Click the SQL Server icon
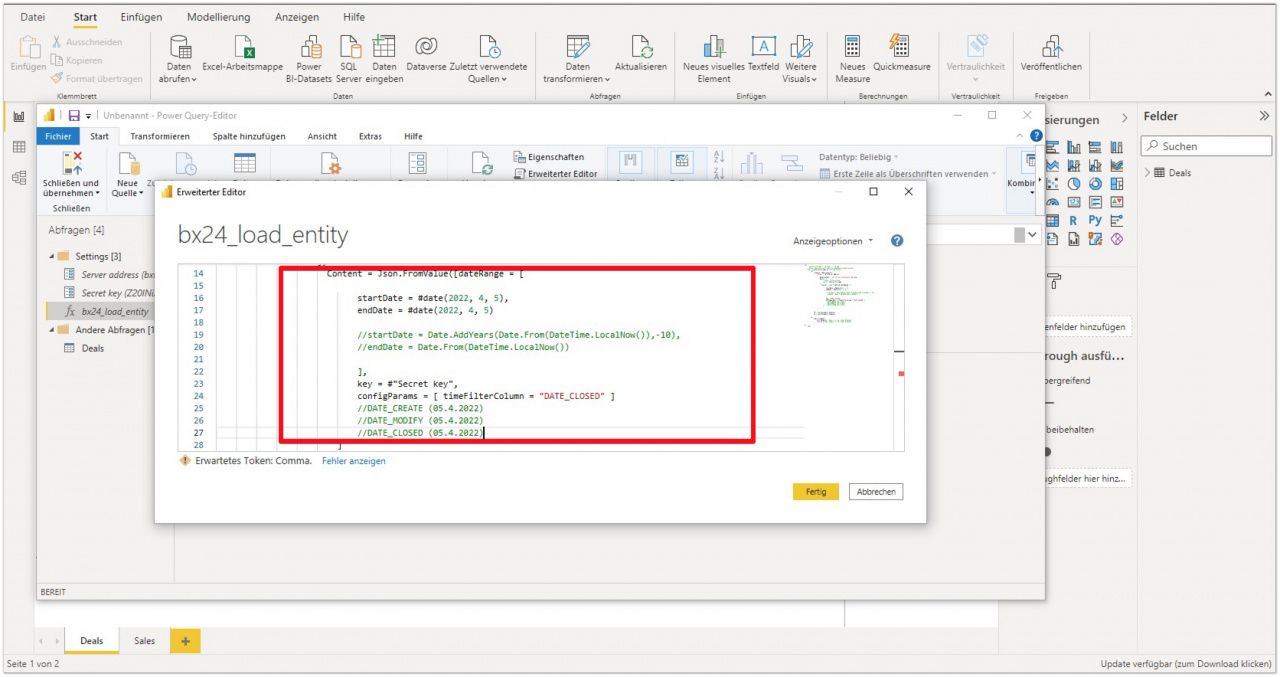 [349, 48]
